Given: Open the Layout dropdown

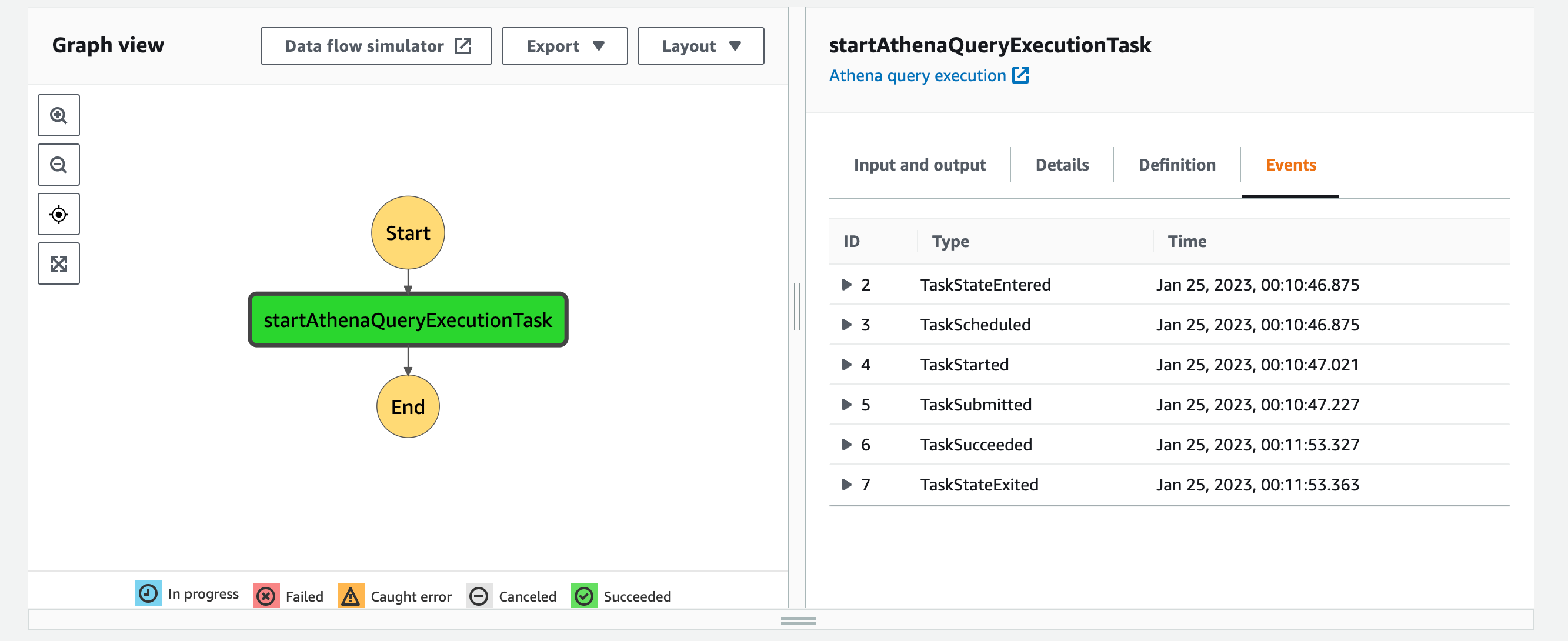Looking at the screenshot, I should pos(700,46).
